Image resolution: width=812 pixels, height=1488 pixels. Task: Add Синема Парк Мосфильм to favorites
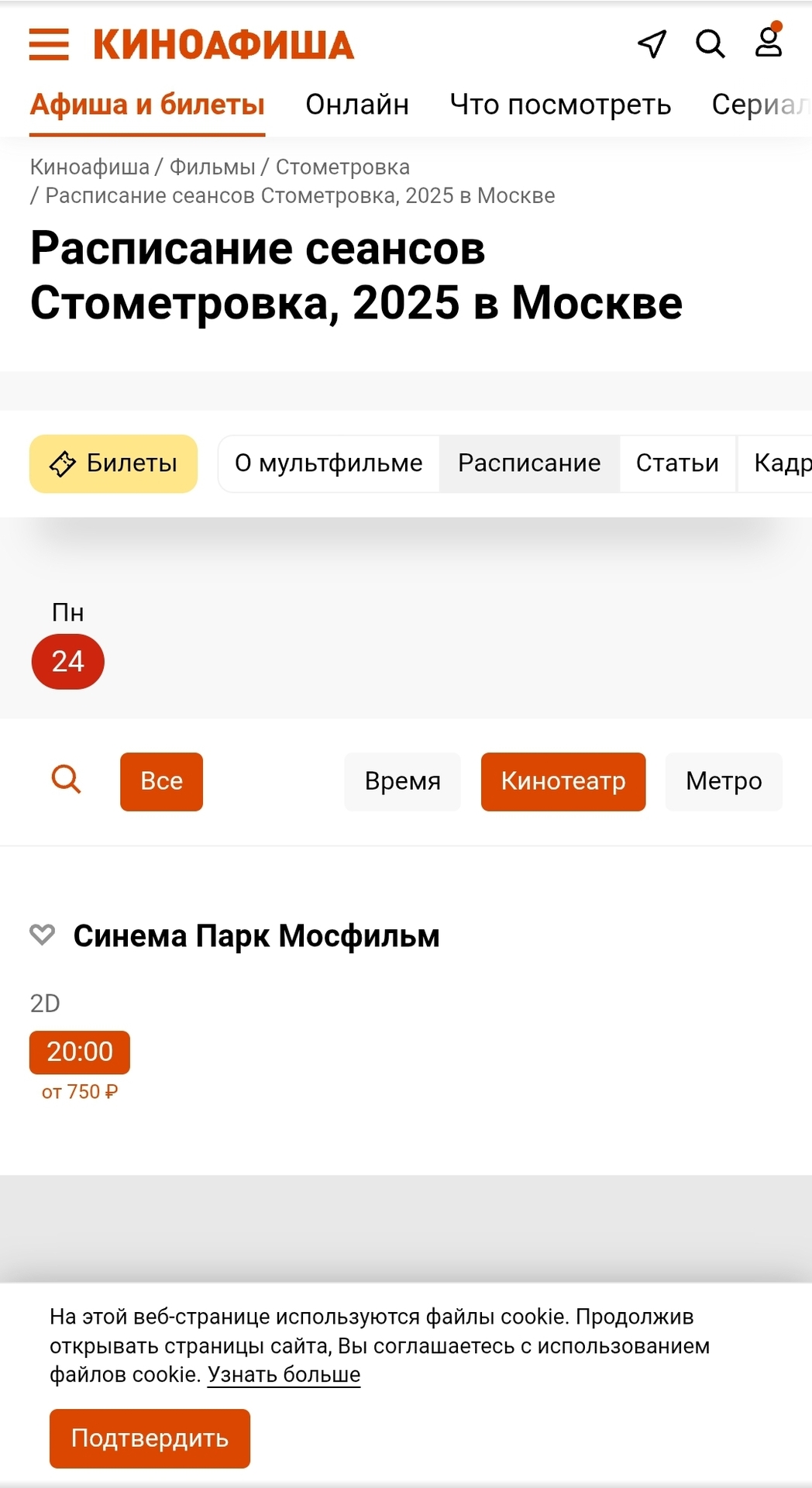click(x=43, y=935)
